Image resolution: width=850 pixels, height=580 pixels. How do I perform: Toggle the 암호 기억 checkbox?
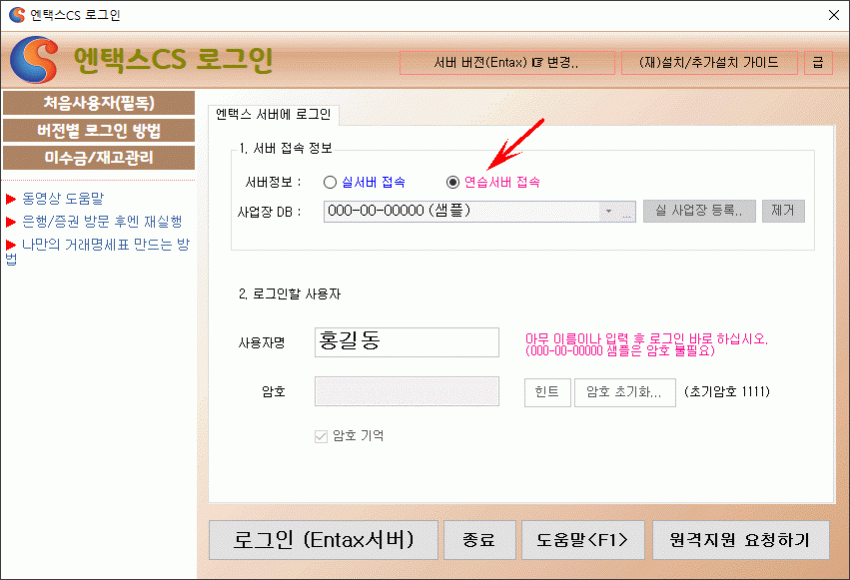[x=321, y=436]
